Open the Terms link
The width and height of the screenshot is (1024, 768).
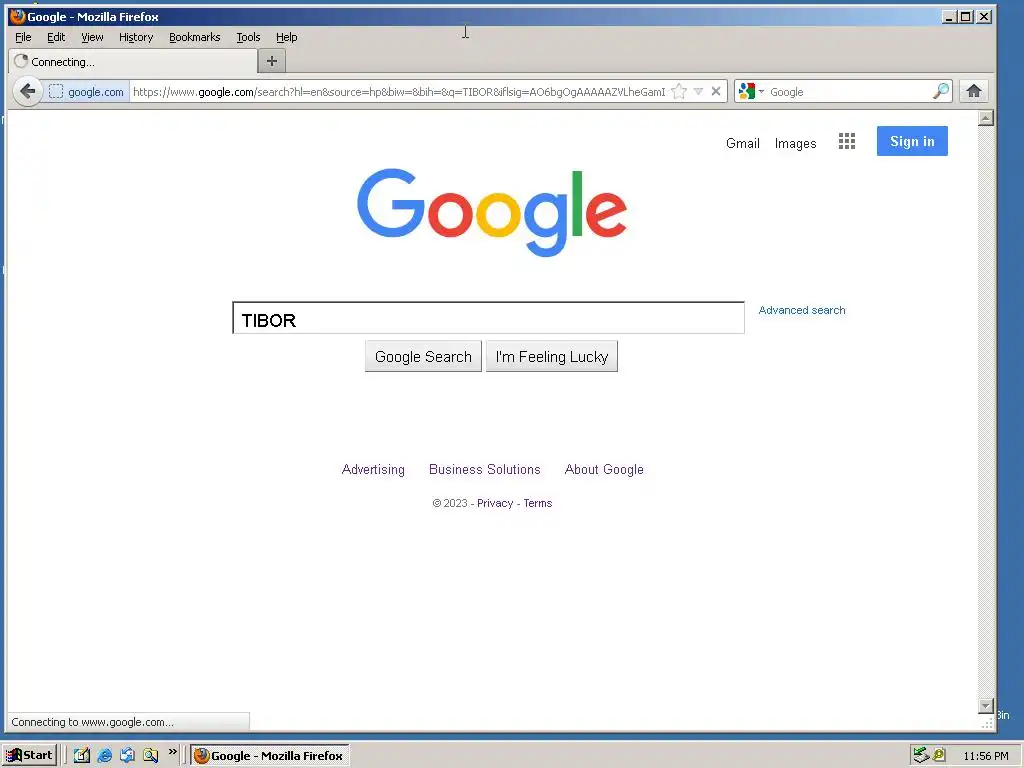[537, 504]
